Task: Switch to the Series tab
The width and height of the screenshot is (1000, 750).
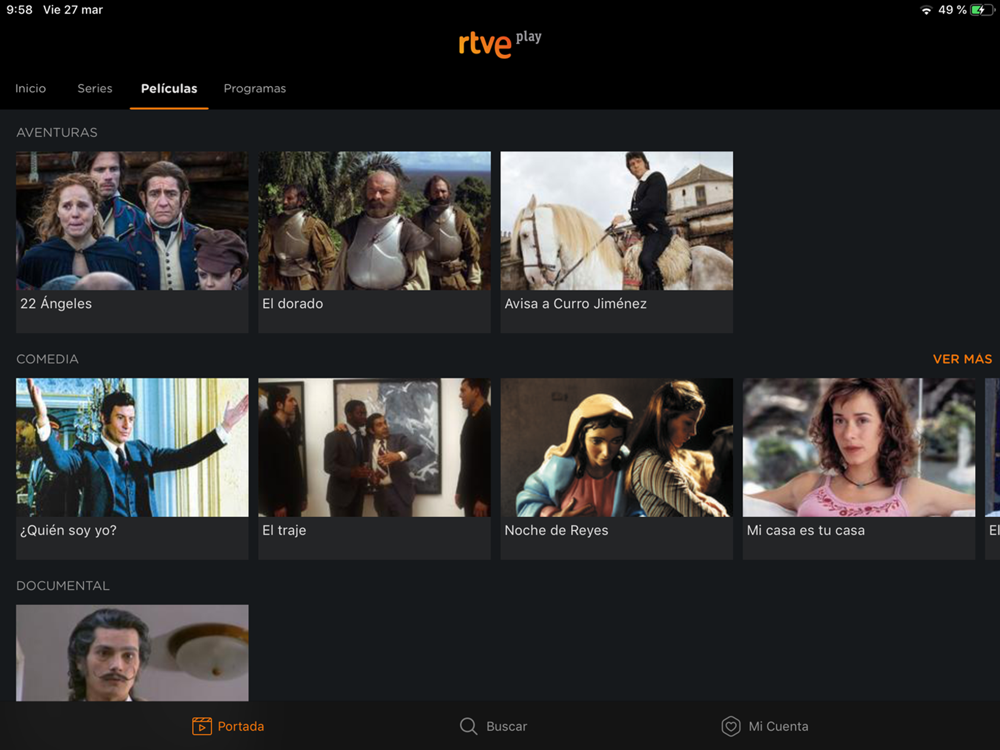Action: [x=95, y=89]
